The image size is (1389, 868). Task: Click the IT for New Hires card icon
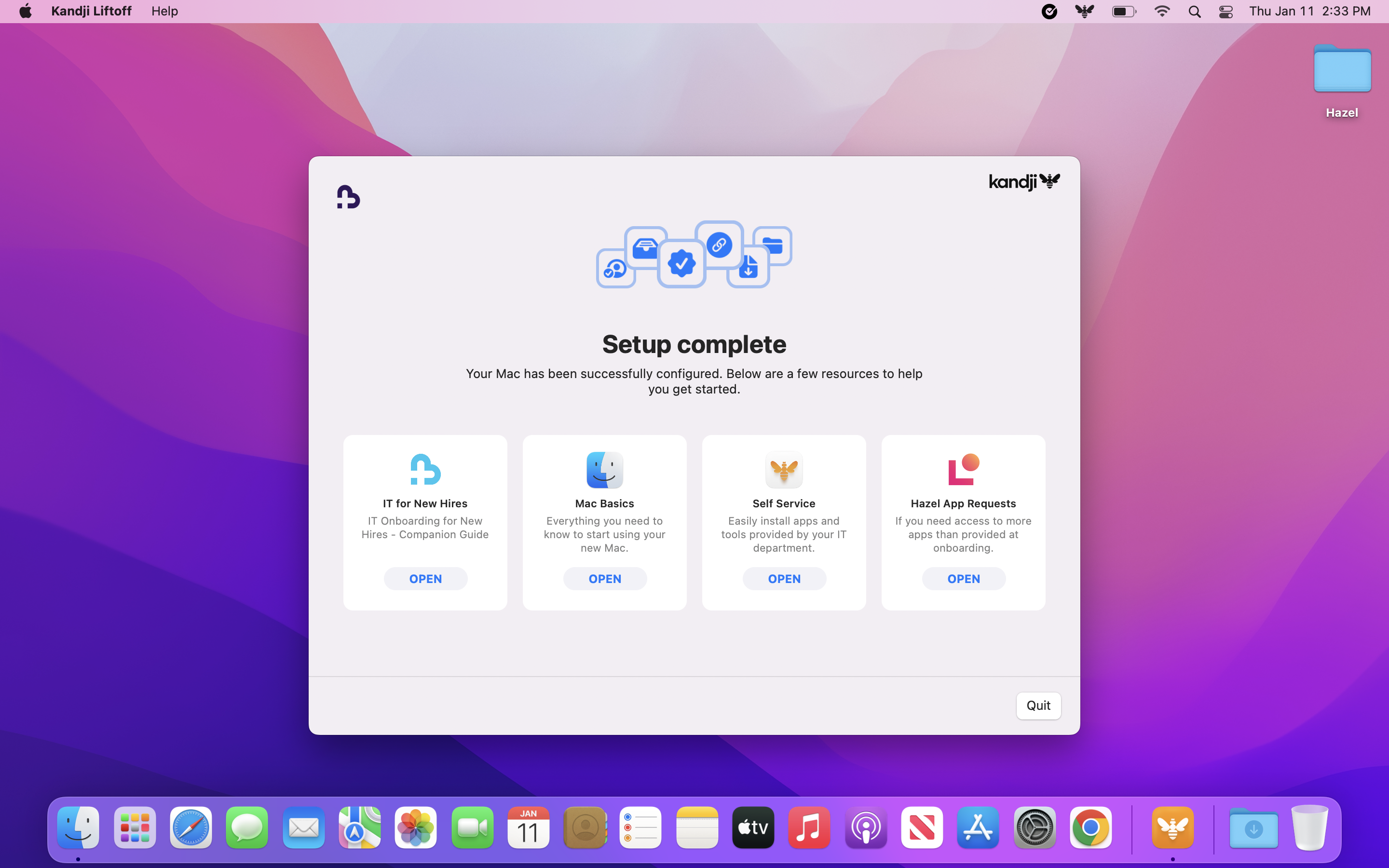(425, 470)
